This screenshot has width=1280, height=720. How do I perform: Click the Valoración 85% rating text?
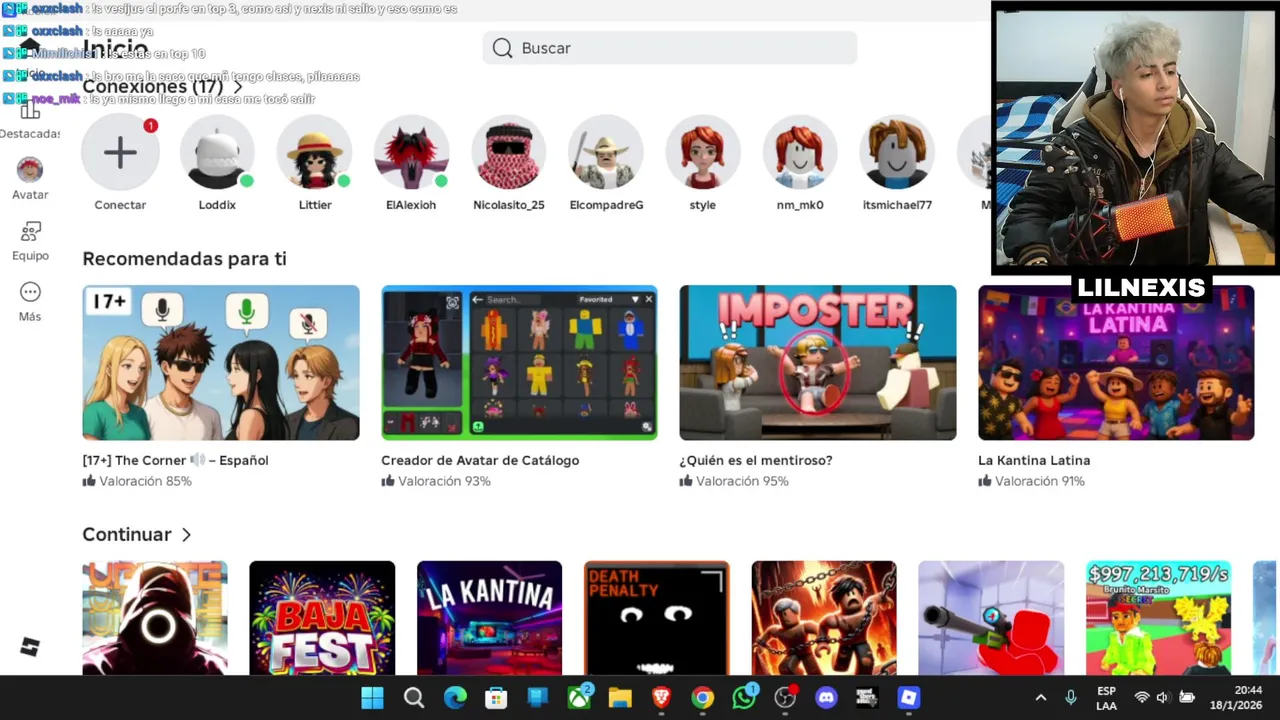point(145,482)
